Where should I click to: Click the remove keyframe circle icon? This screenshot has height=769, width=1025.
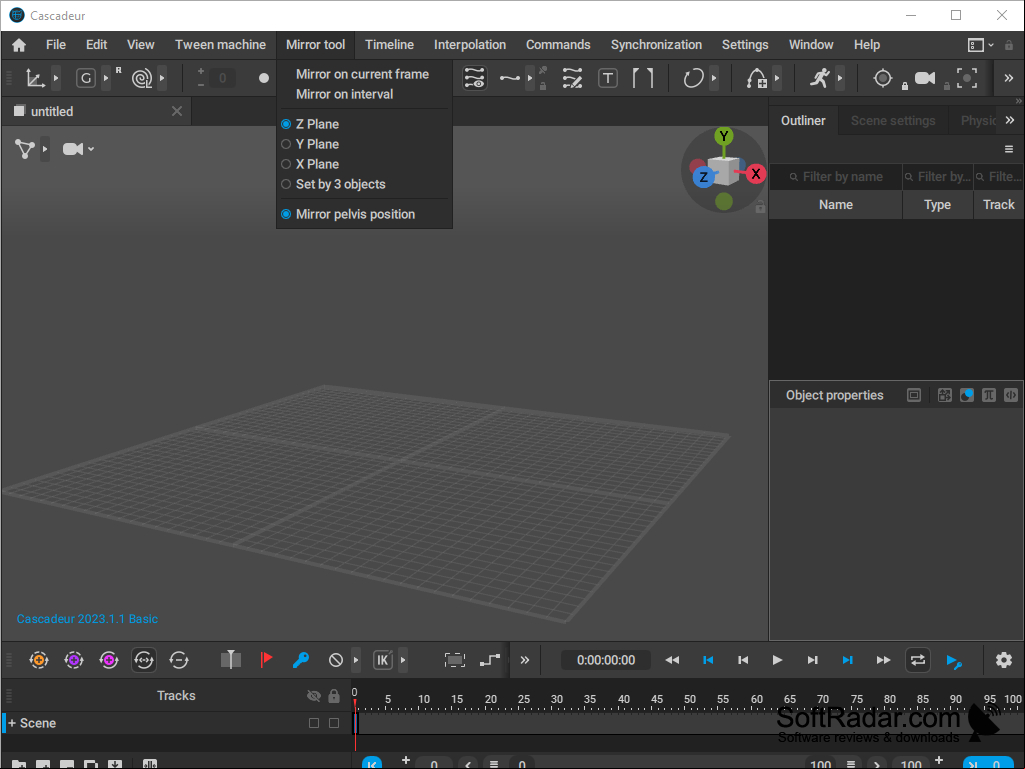[178, 660]
